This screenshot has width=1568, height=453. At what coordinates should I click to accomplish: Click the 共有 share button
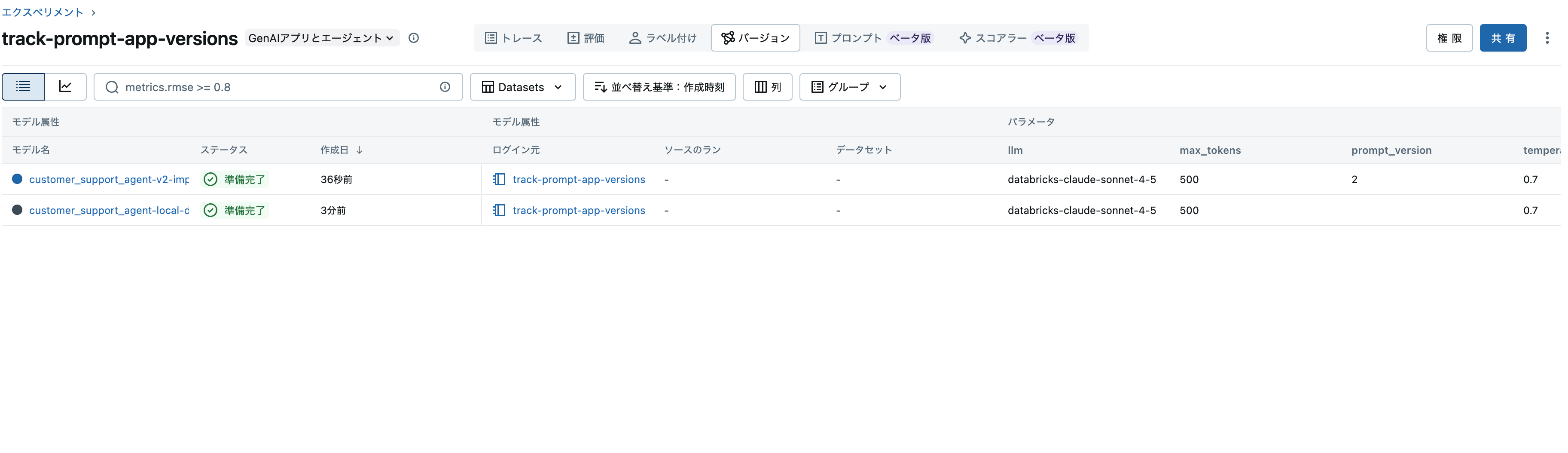click(x=1503, y=37)
